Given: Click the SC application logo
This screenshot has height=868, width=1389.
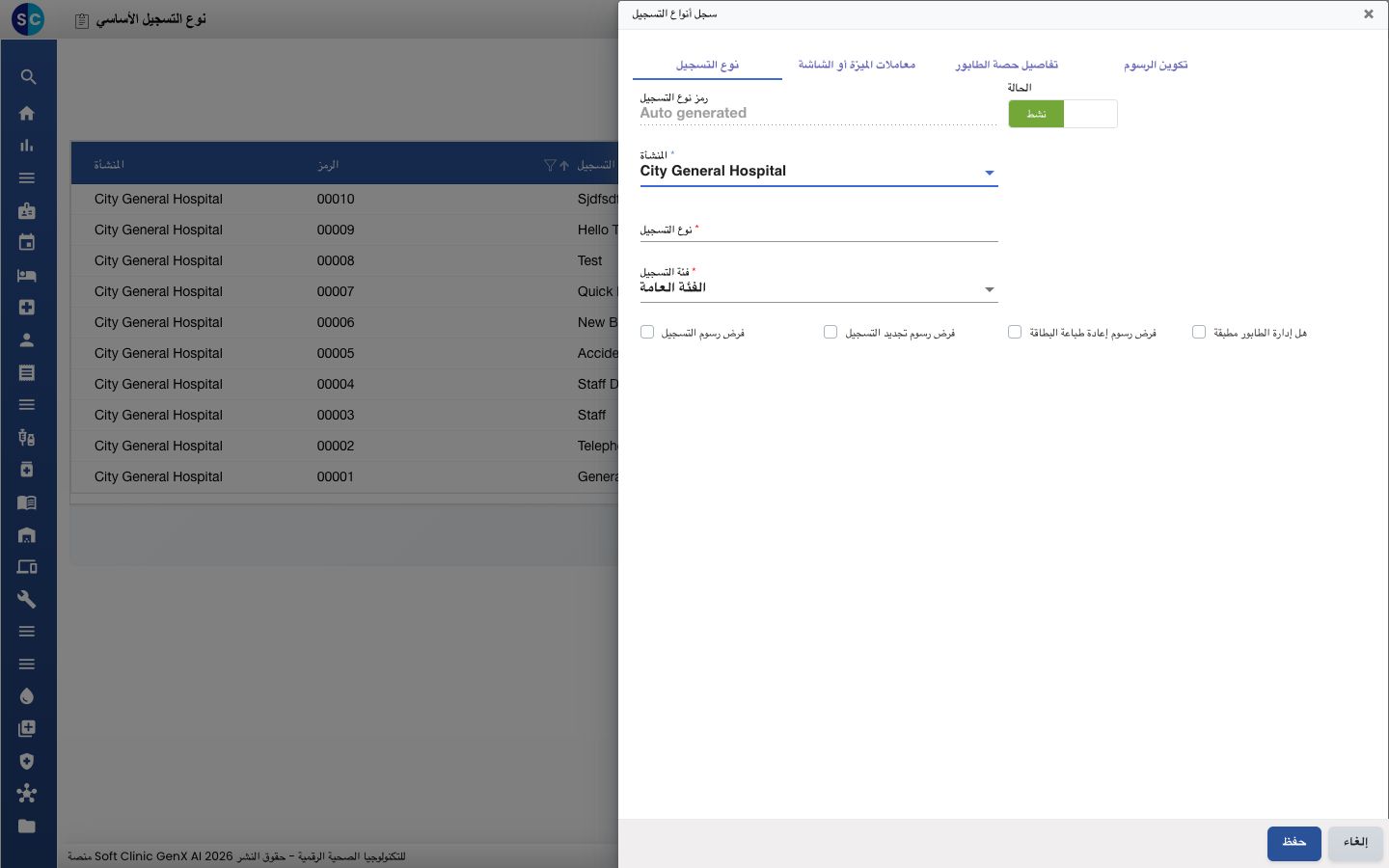Looking at the screenshot, I should pyautogui.click(x=28, y=18).
